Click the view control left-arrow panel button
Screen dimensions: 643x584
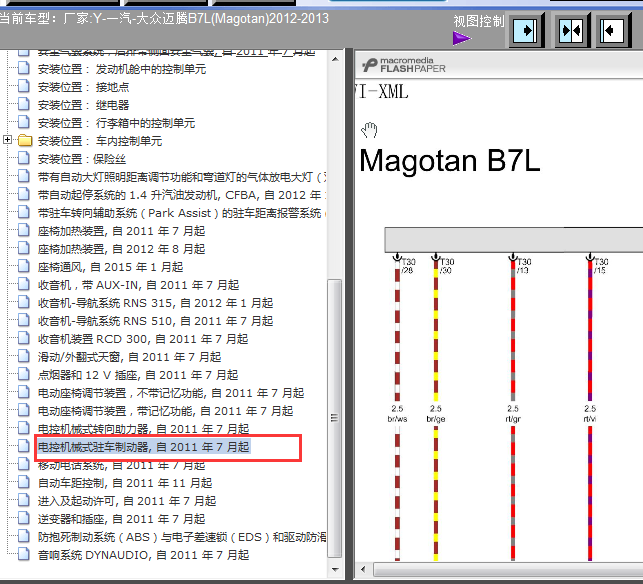[613, 31]
